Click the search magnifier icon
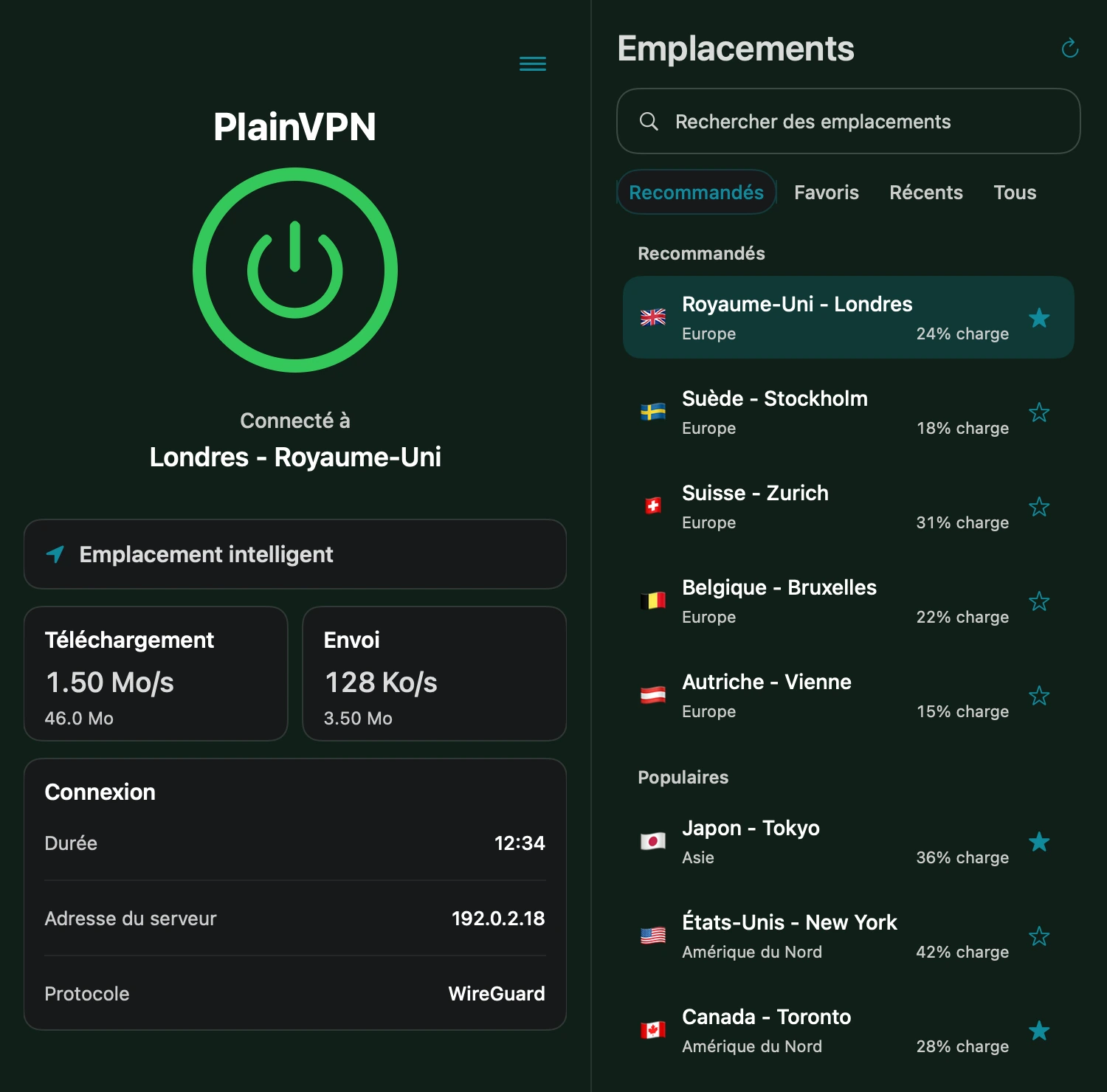This screenshot has height=1092, width=1107. [649, 122]
